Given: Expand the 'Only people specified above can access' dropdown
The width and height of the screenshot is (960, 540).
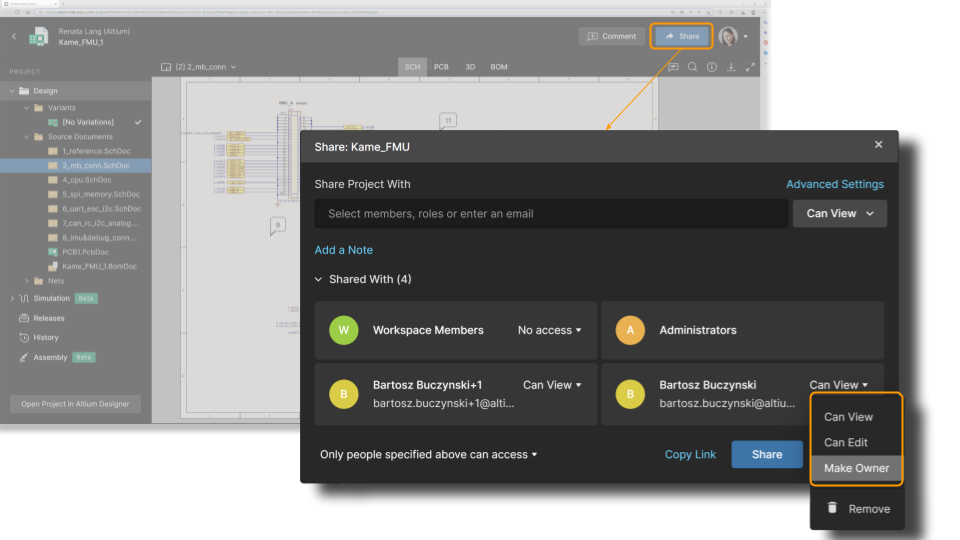Looking at the screenshot, I should pyautogui.click(x=428, y=455).
